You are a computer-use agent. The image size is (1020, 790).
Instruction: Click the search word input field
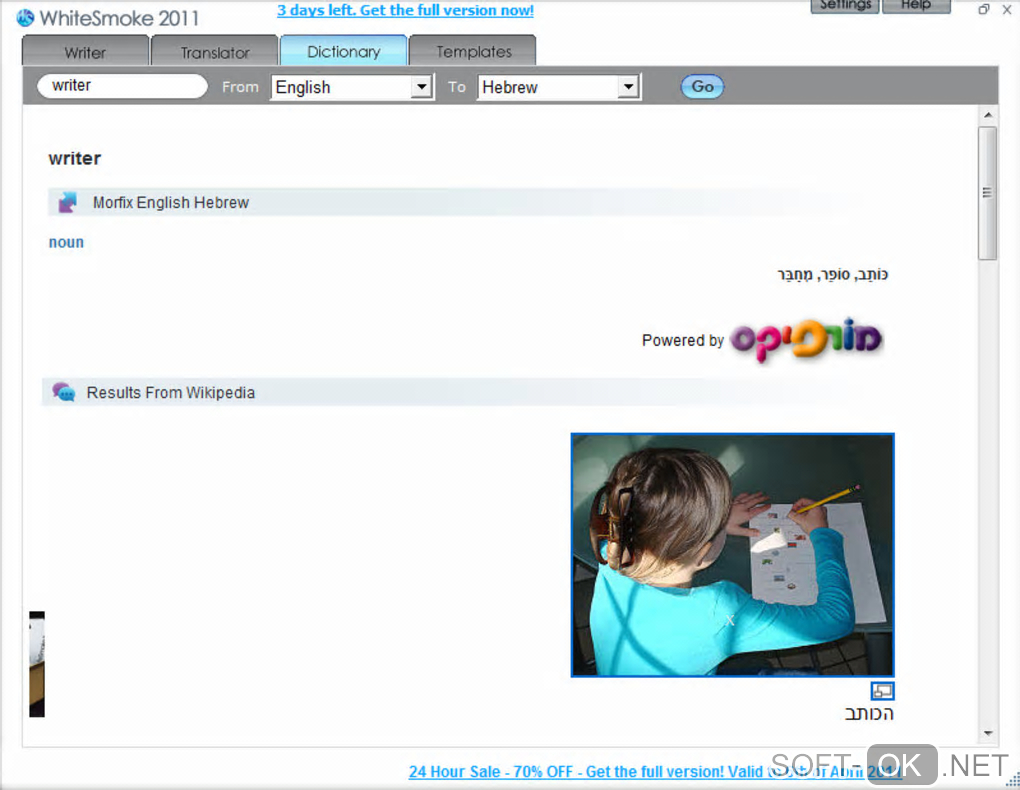click(122, 86)
